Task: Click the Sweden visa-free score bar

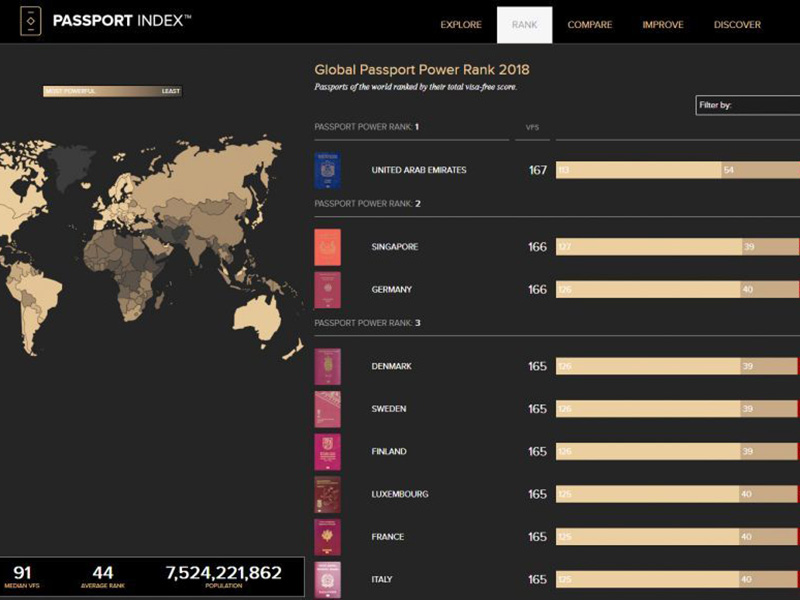Action: click(678, 409)
